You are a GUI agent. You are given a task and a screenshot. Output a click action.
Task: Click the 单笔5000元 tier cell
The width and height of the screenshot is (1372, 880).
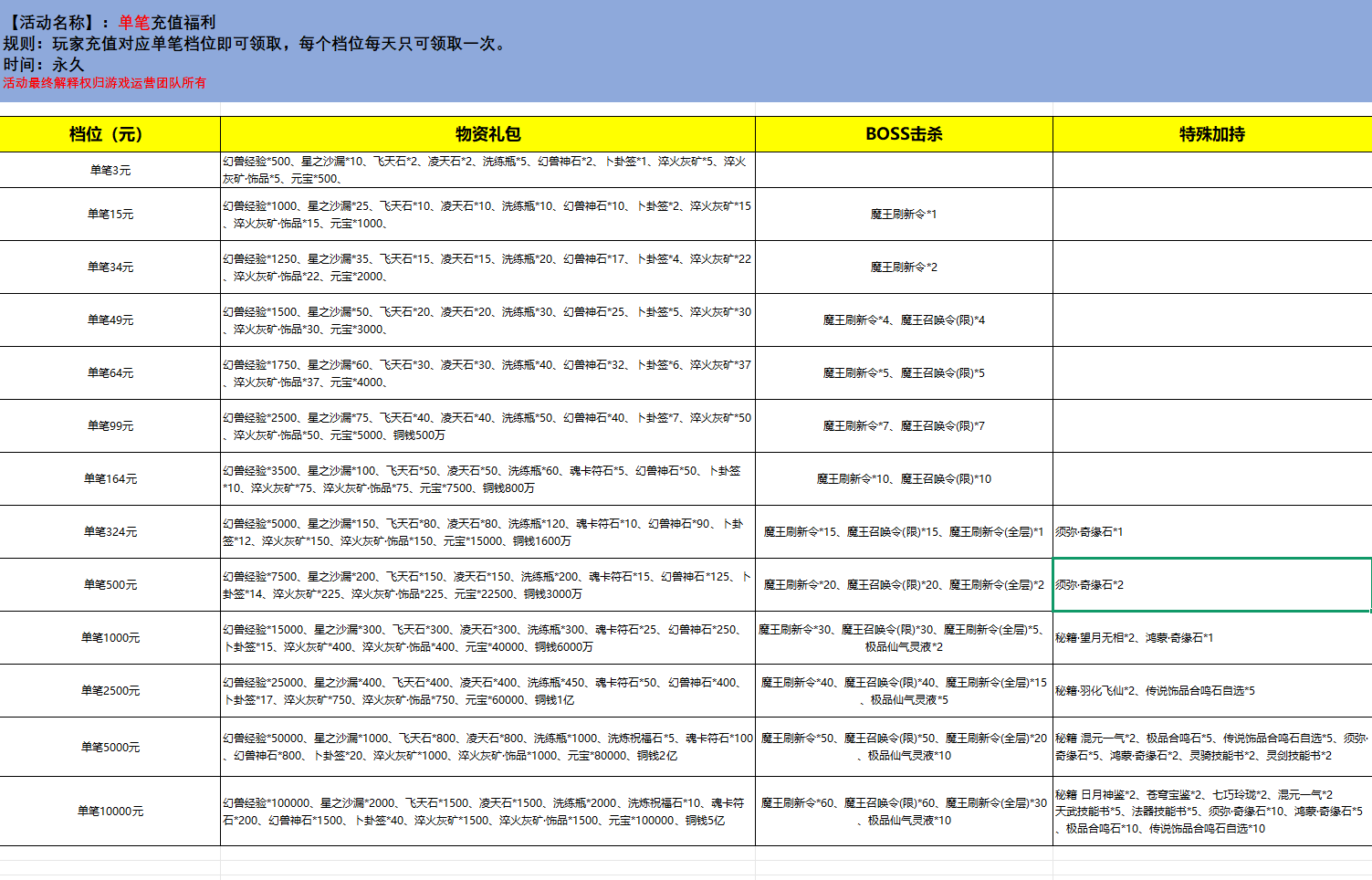click(x=110, y=747)
